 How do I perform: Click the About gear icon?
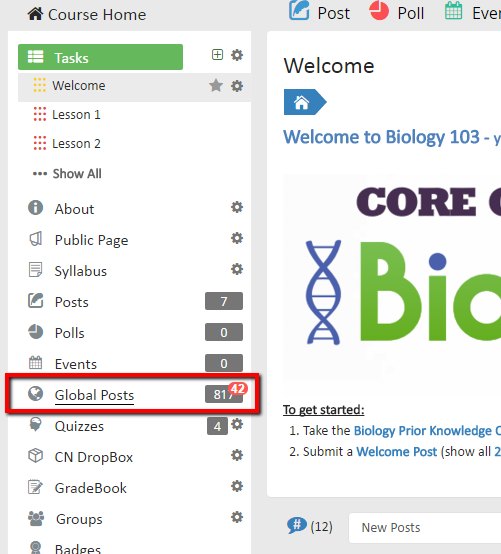click(x=237, y=207)
